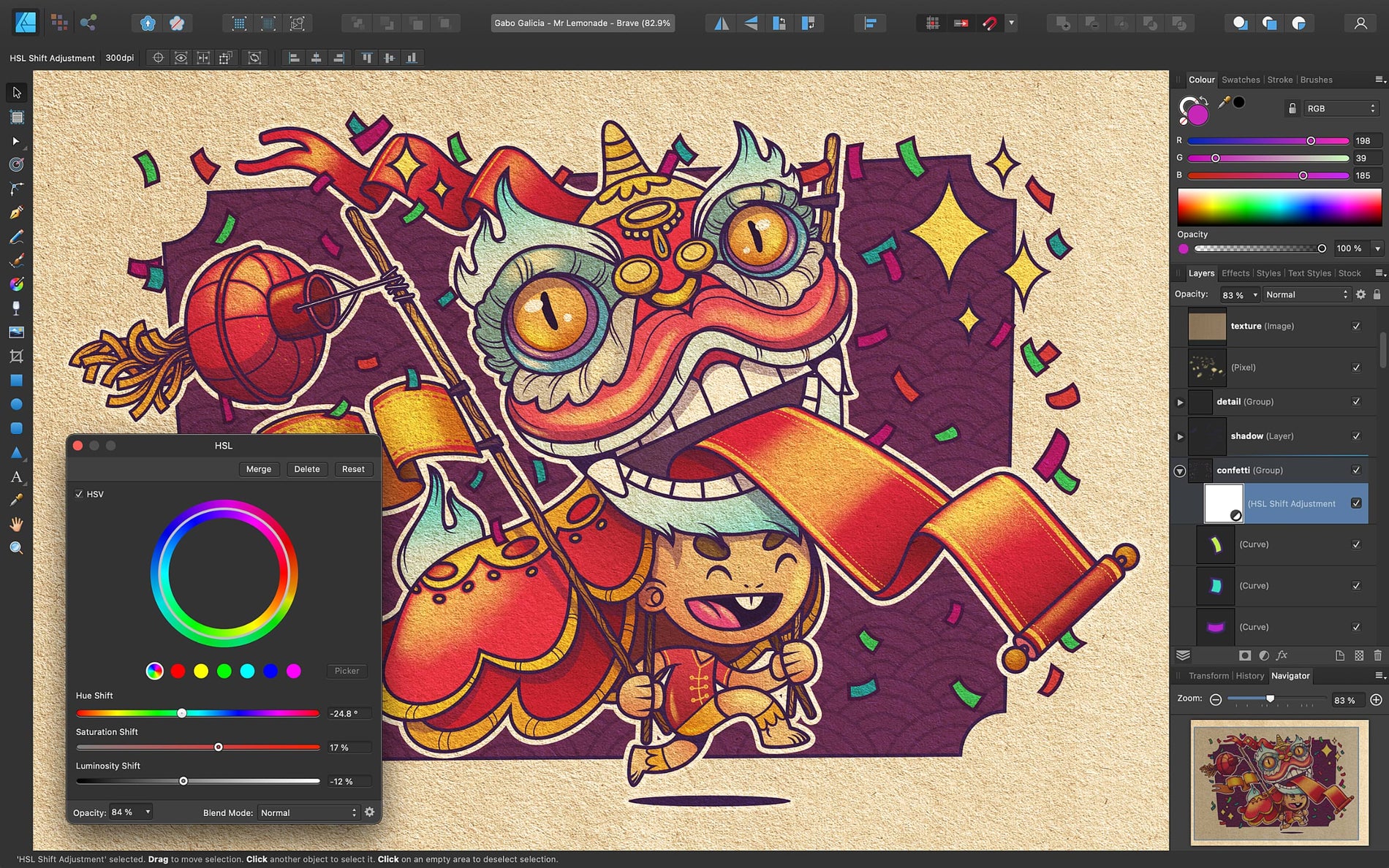Choose the Artistic Text tool

[16, 476]
